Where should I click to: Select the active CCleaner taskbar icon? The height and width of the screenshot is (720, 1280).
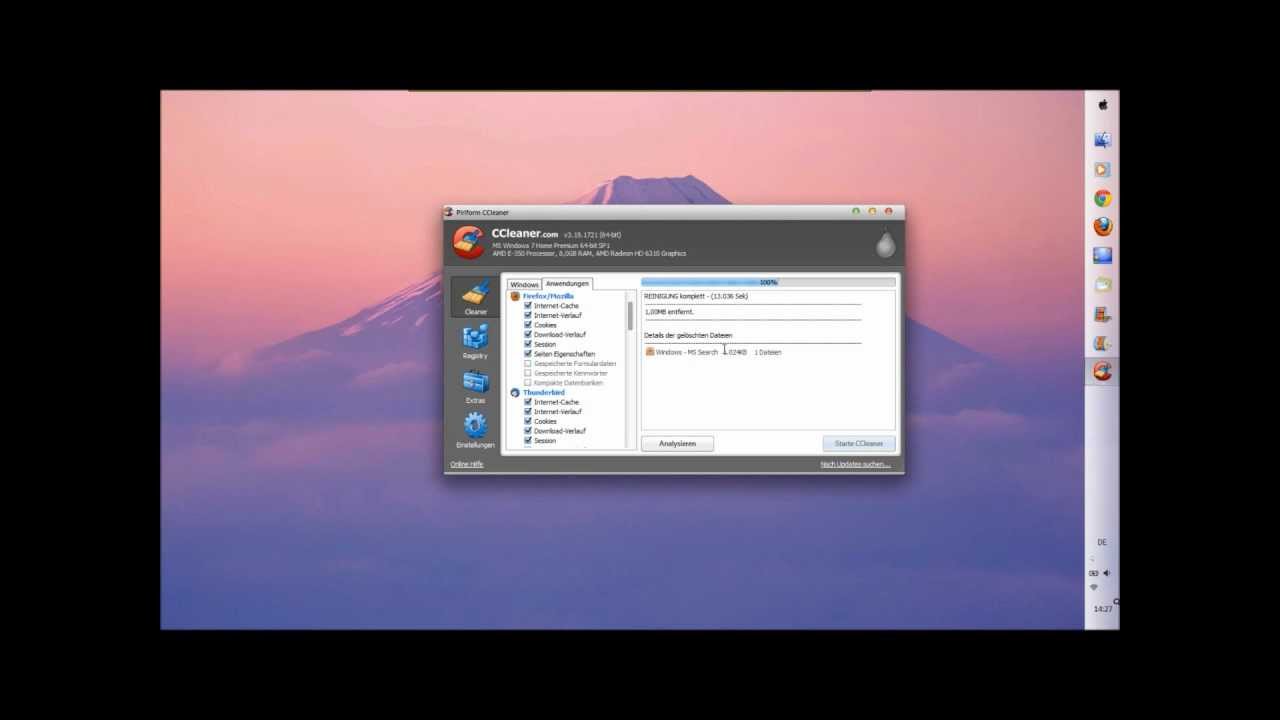point(1102,371)
